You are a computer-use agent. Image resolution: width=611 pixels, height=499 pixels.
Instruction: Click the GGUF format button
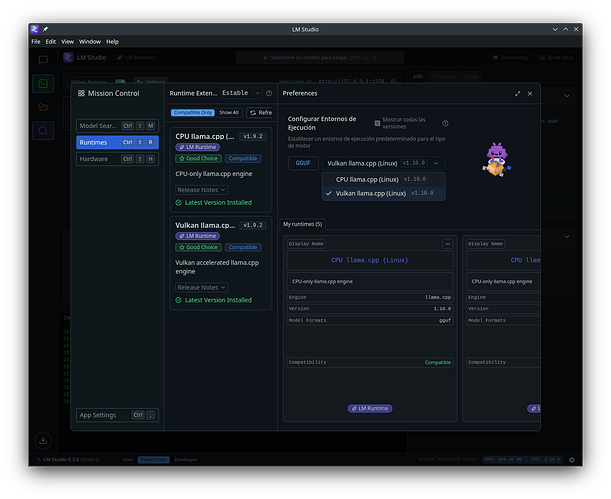[303, 163]
